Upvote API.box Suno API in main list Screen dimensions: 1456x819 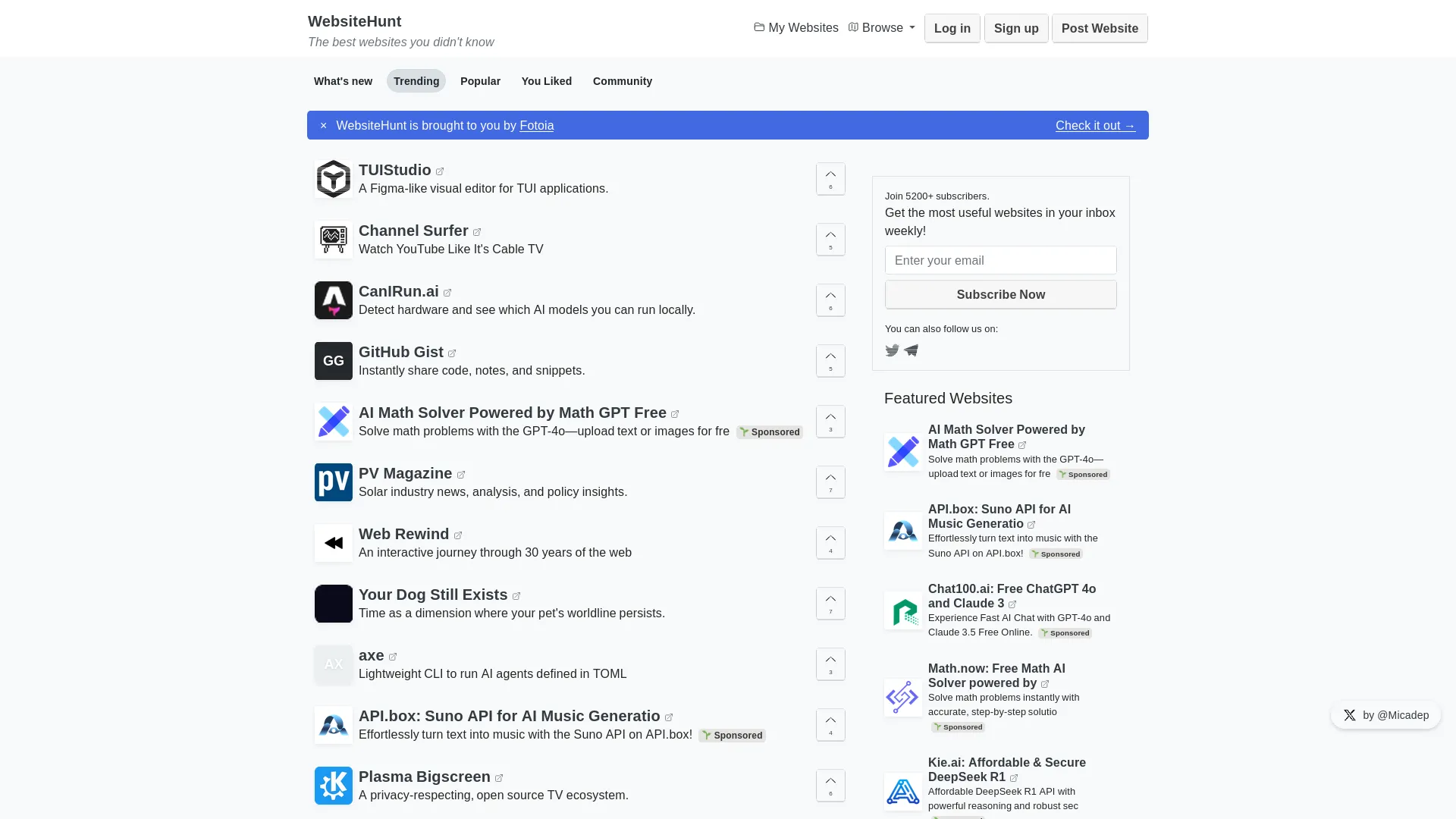(x=830, y=725)
